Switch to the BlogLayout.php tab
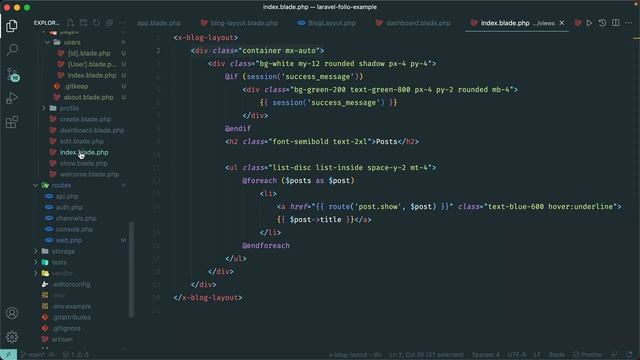Viewport: 640px width, 360px height. (x=327, y=23)
